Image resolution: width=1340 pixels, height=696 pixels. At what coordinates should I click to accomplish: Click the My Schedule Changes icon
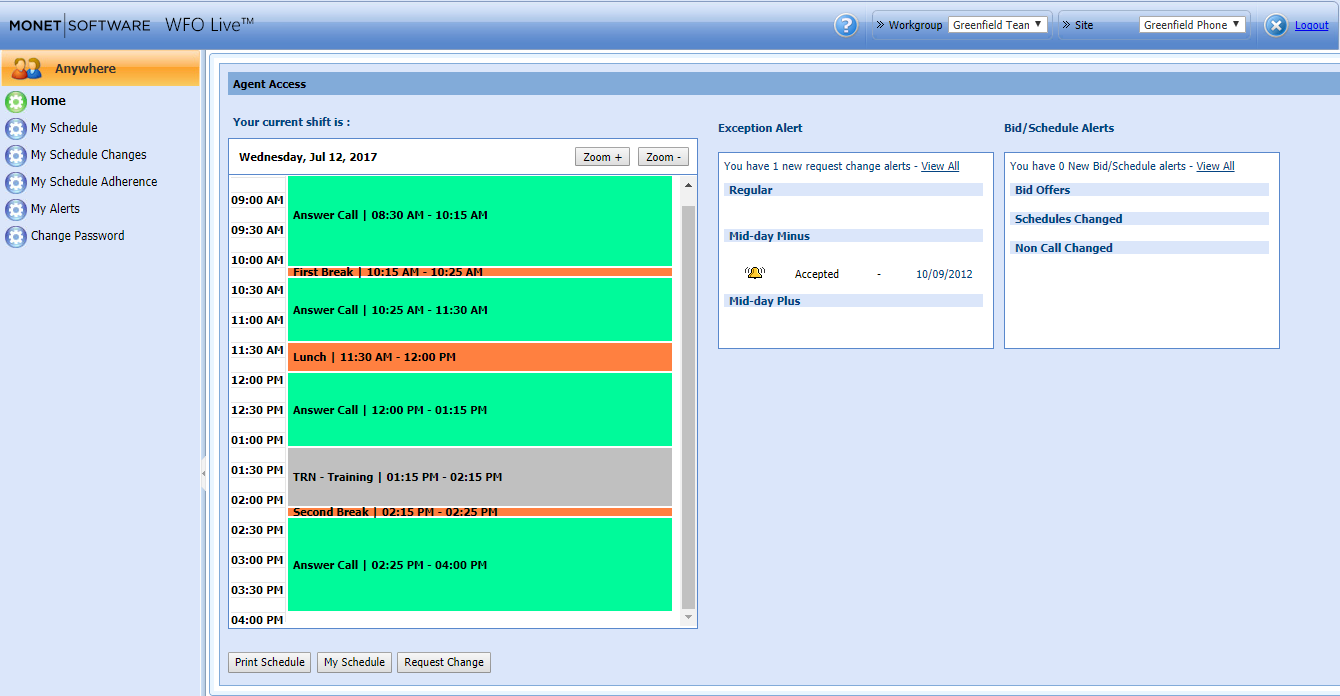16,155
